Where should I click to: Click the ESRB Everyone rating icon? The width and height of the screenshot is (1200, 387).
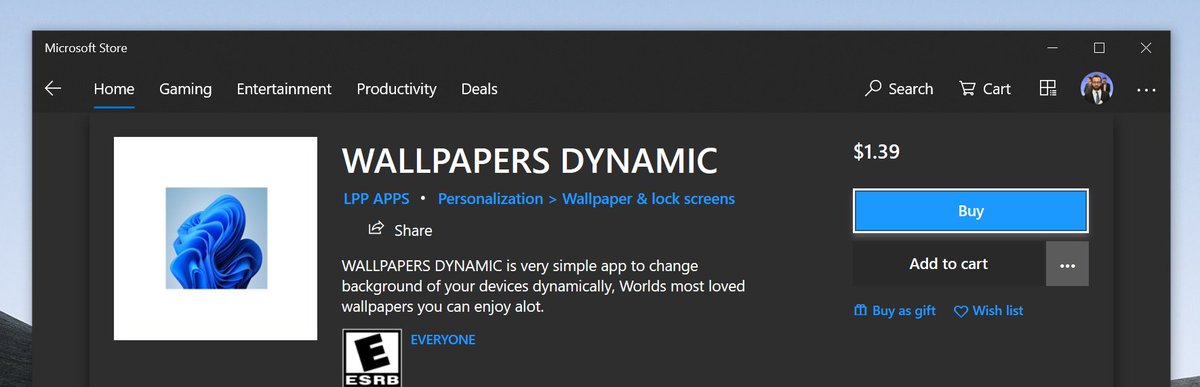coord(372,358)
